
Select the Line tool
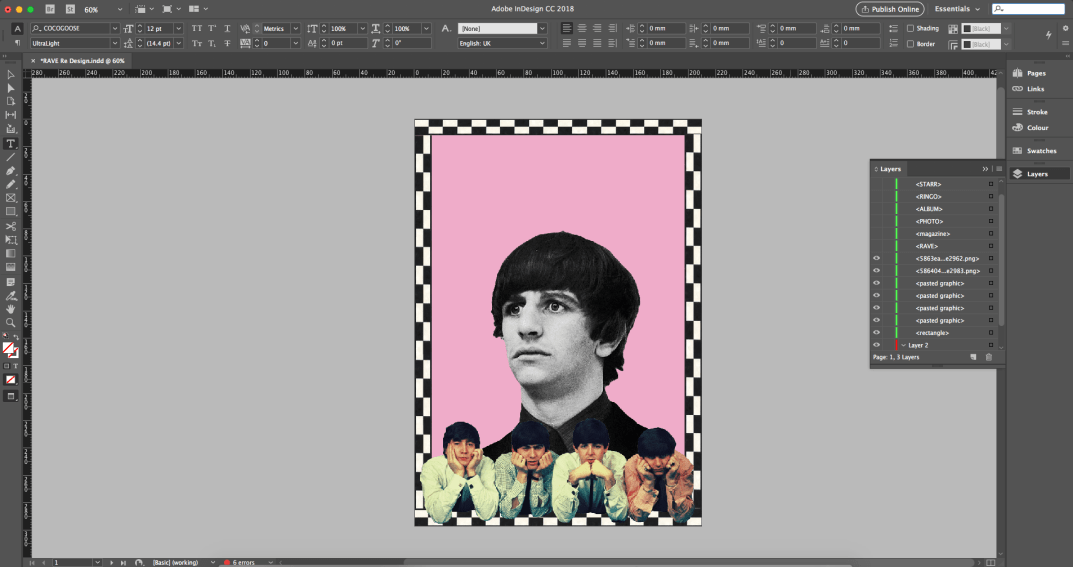(10, 157)
